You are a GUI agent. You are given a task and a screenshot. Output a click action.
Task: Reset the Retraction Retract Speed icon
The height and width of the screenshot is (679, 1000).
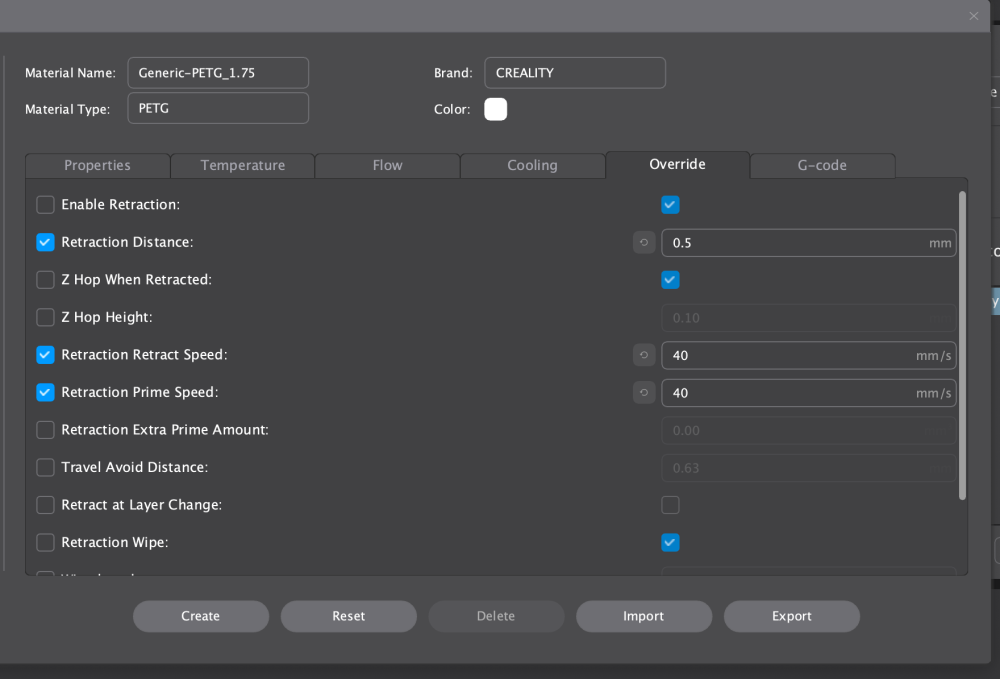[644, 355]
